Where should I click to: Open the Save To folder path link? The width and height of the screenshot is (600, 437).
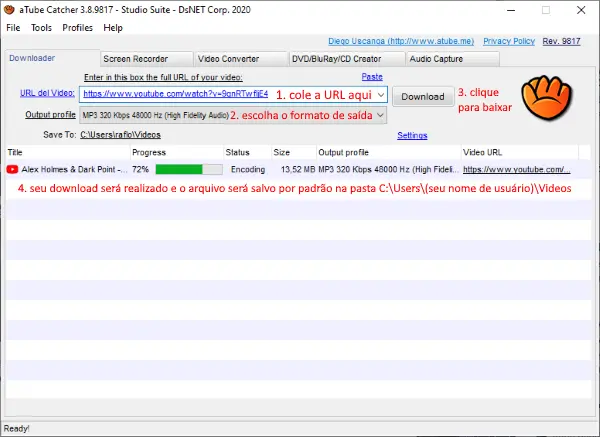120,135
